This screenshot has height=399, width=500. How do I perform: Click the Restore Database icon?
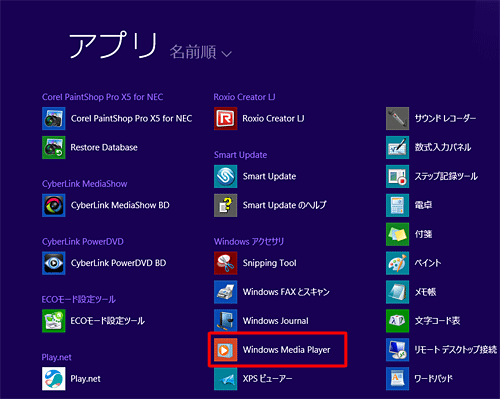[x=54, y=147]
